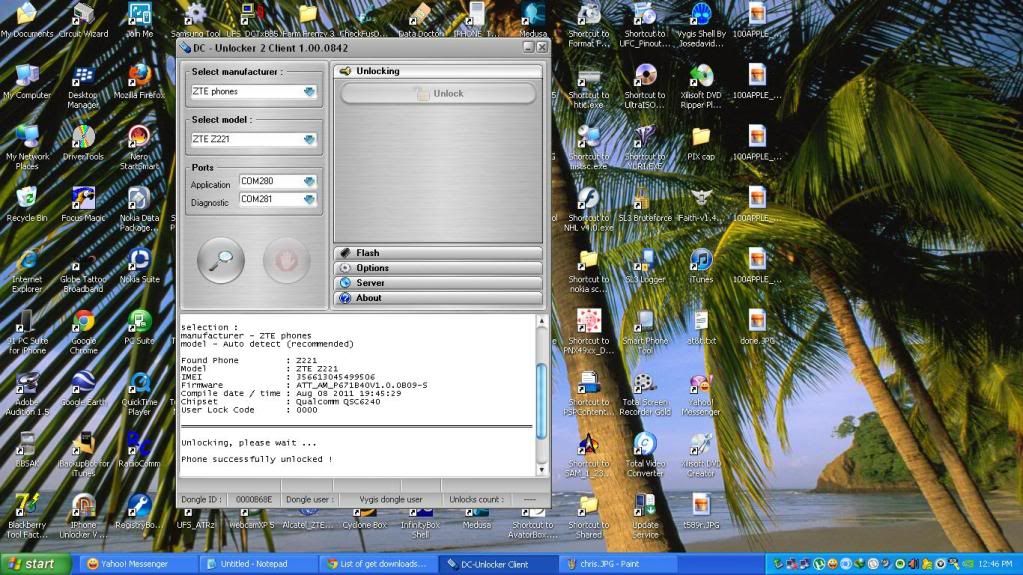Select PIX cap folder icon

(x=701, y=143)
